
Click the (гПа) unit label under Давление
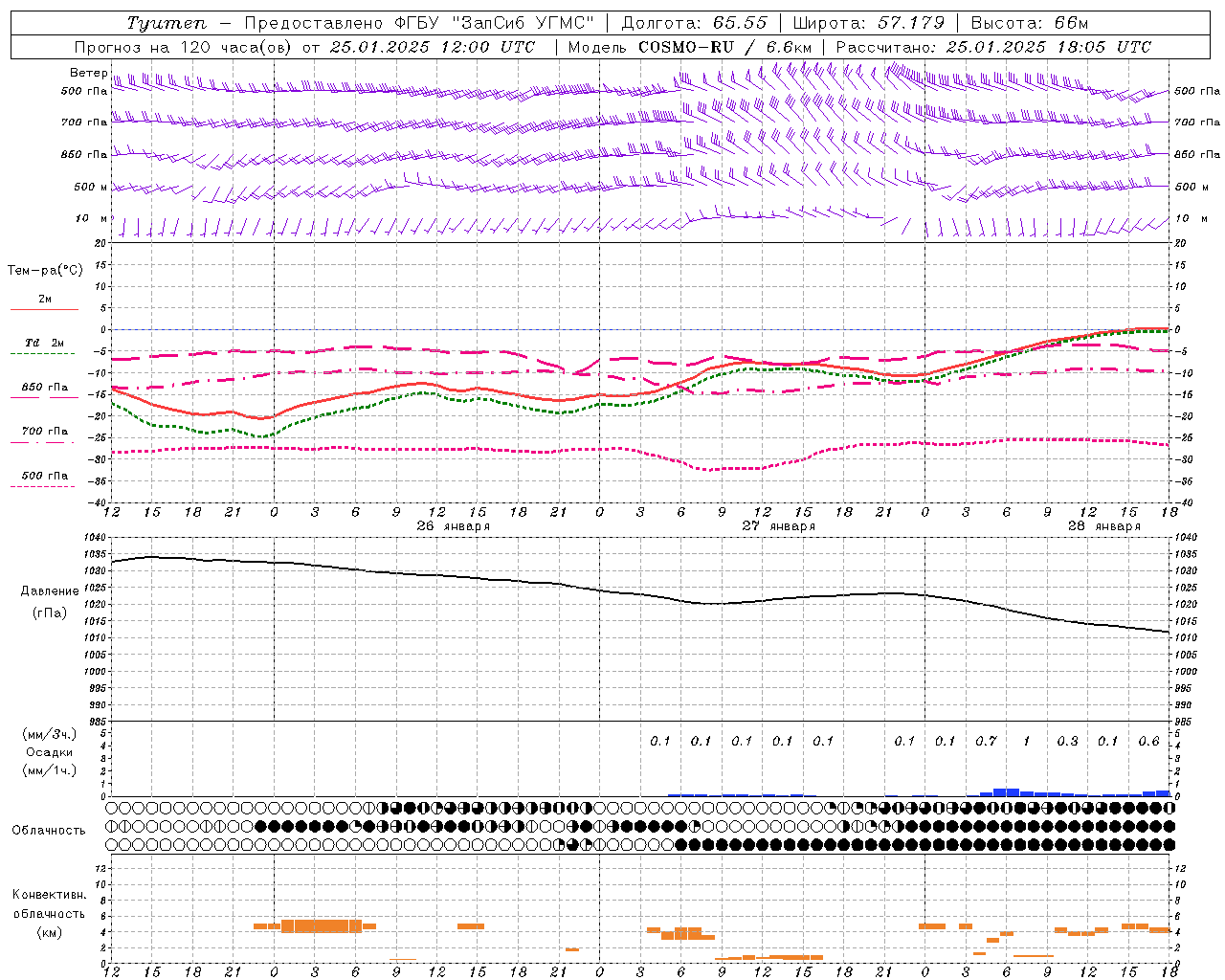tap(50, 612)
